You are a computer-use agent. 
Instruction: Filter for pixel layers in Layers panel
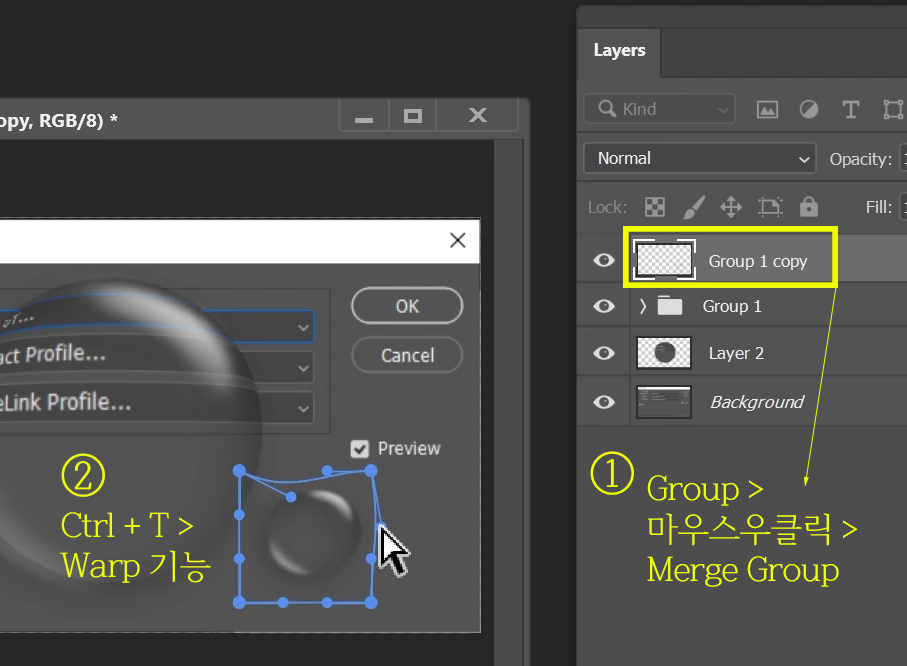click(x=767, y=108)
